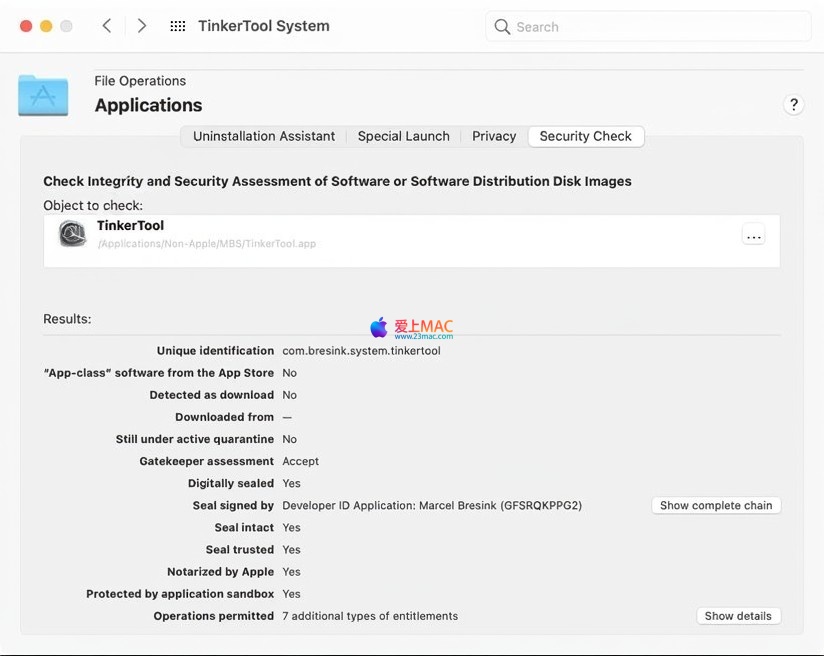Click Show complete chain button
The image size is (824, 656).
pyautogui.click(x=716, y=506)
